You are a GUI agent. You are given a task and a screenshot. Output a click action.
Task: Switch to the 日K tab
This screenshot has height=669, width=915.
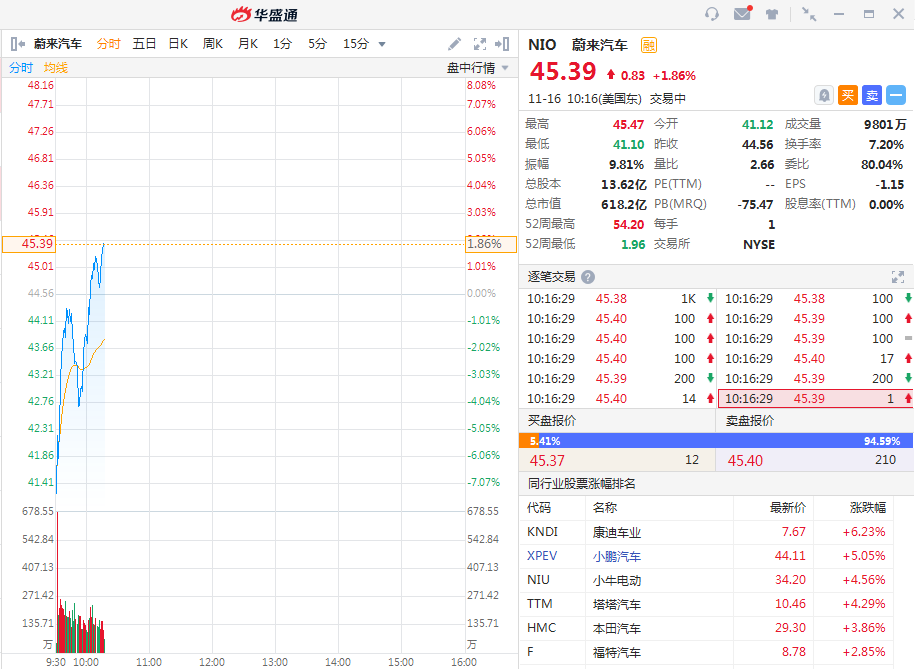(178, 44)
